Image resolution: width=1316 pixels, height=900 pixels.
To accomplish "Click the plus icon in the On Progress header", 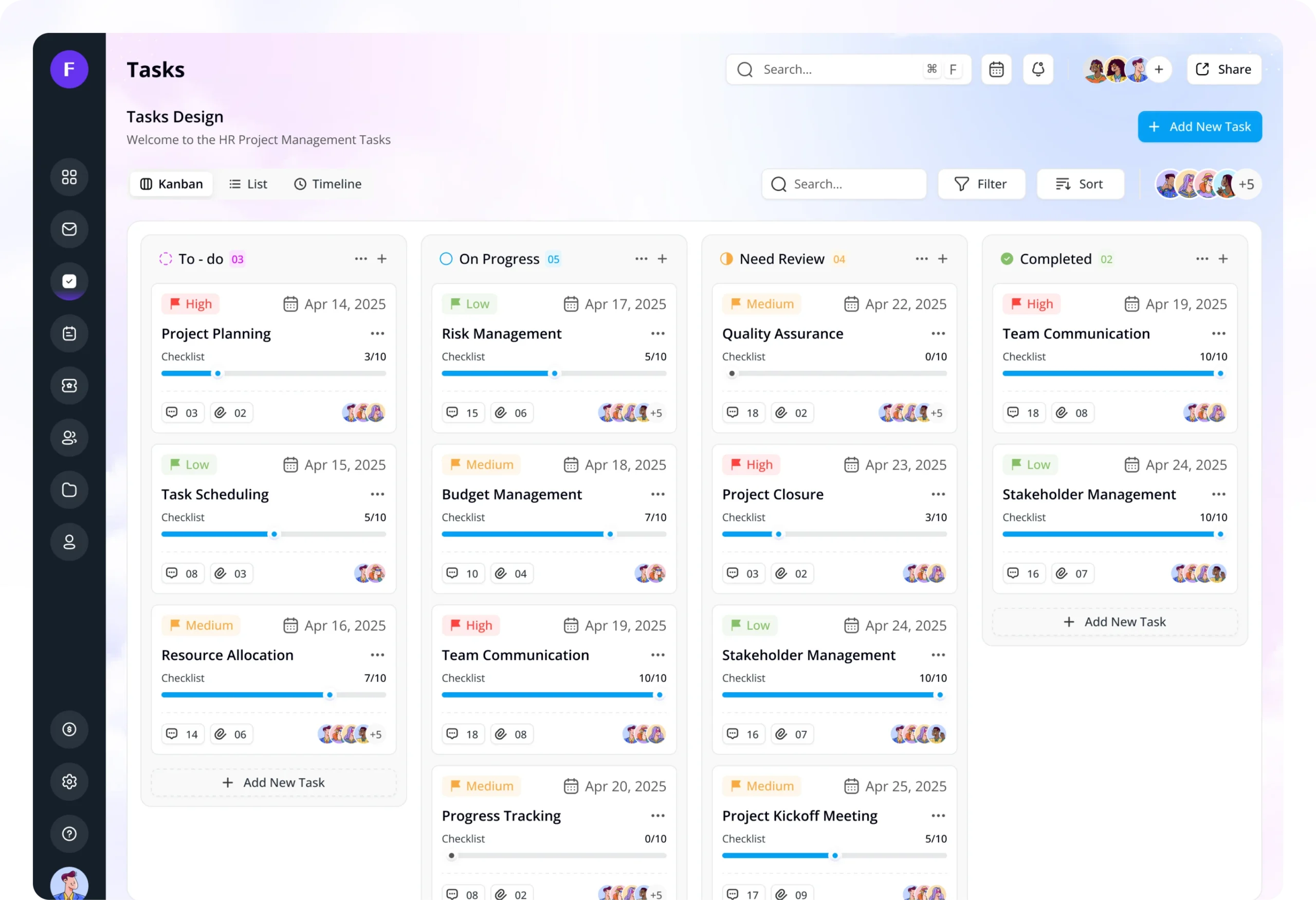I will tap(663, 259).
